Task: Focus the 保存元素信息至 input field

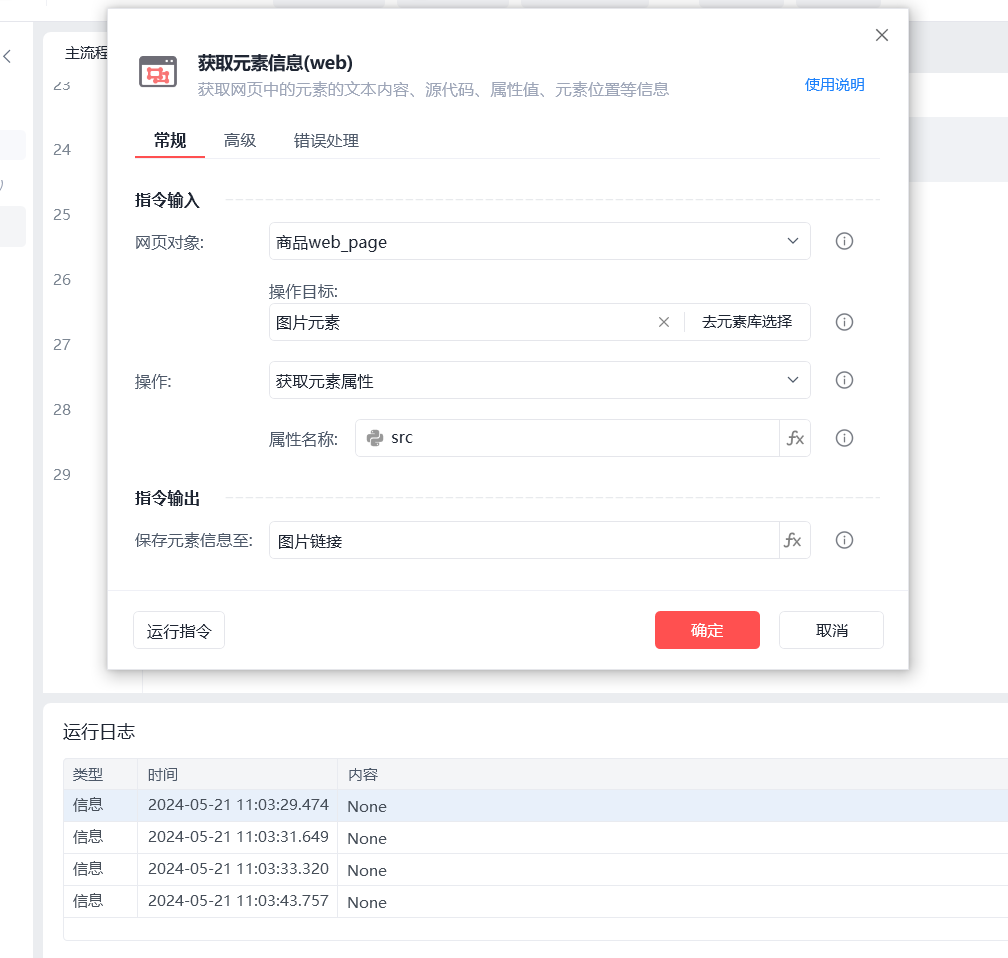Action: tap(524, 540)
